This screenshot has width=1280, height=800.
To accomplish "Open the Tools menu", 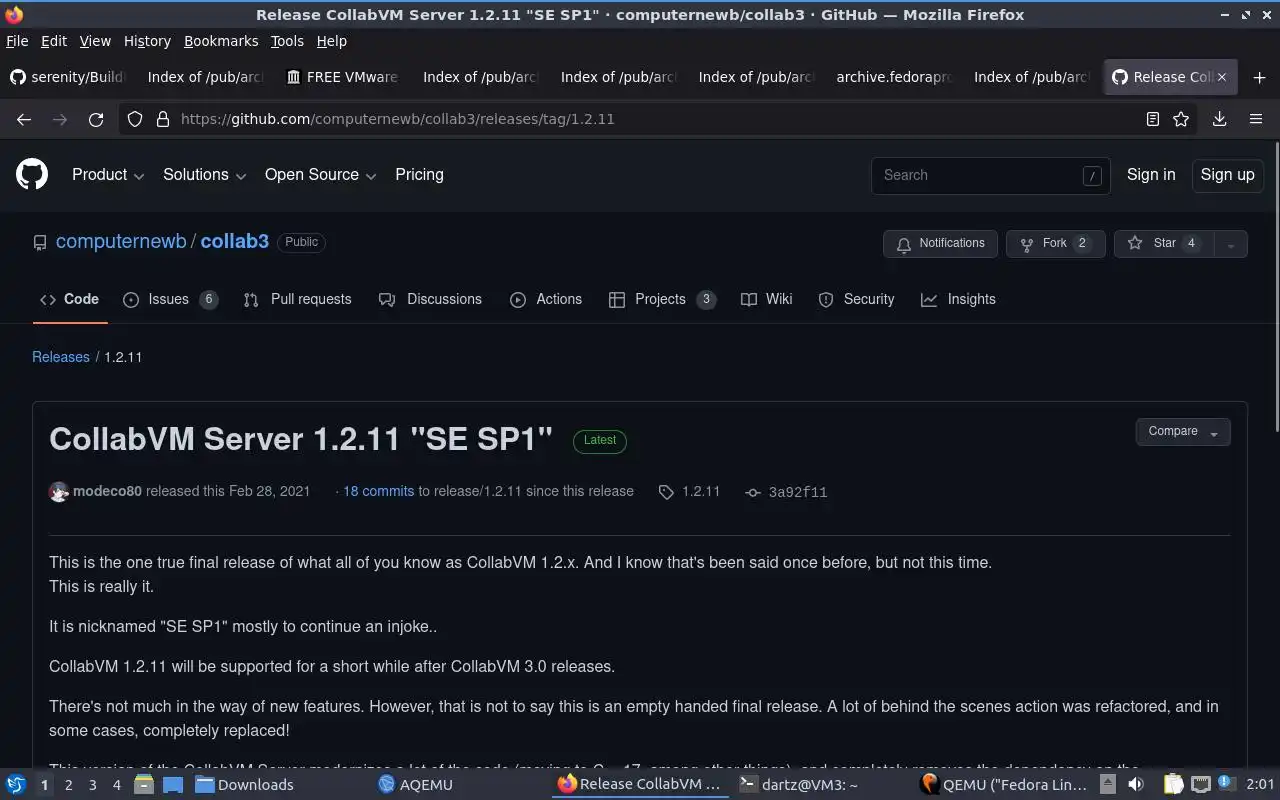I will click(287, 41).
